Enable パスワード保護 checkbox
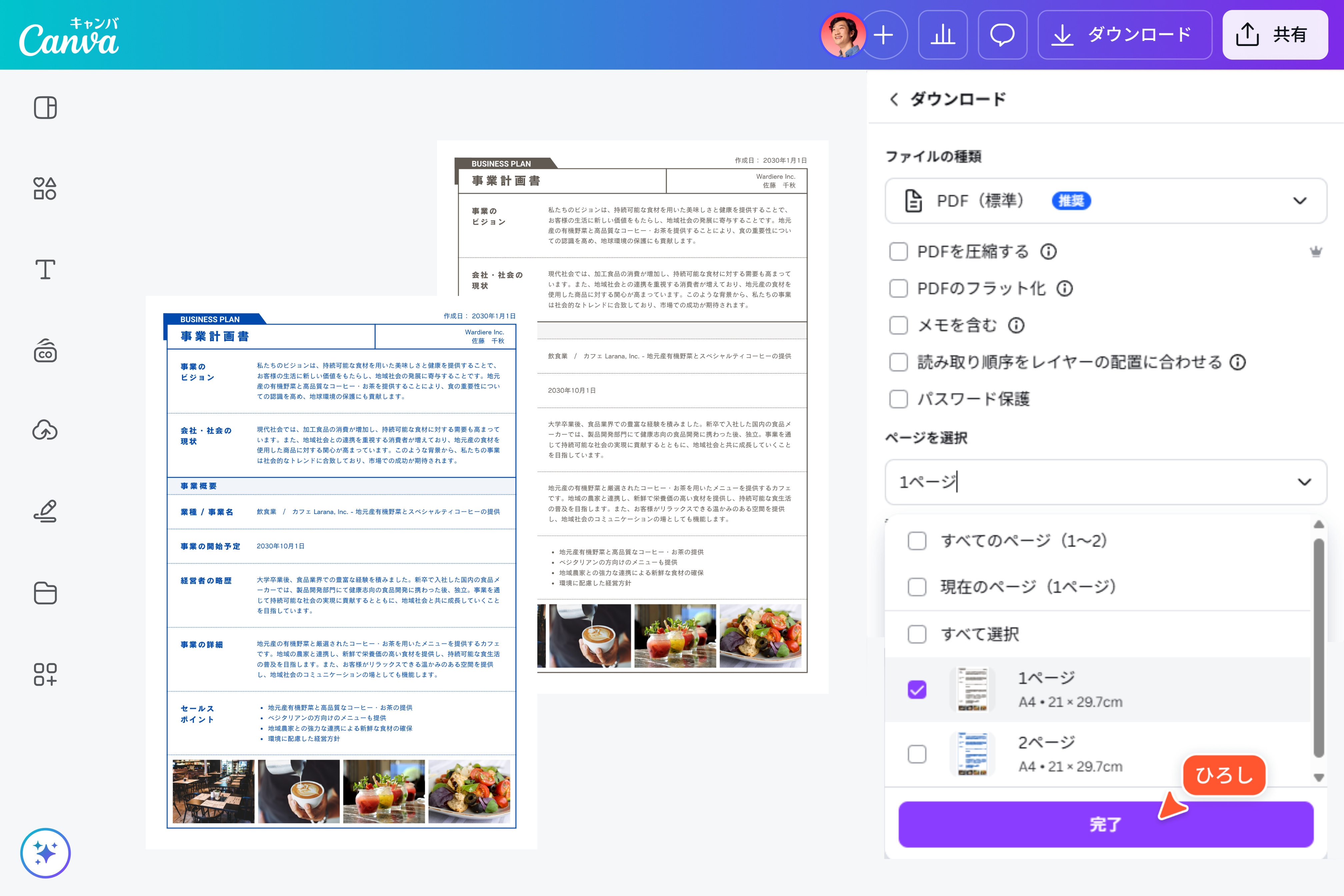Image resolution: width=1344 pixels, height=896 pixels. pyautogui.click(x=898, y=399)
